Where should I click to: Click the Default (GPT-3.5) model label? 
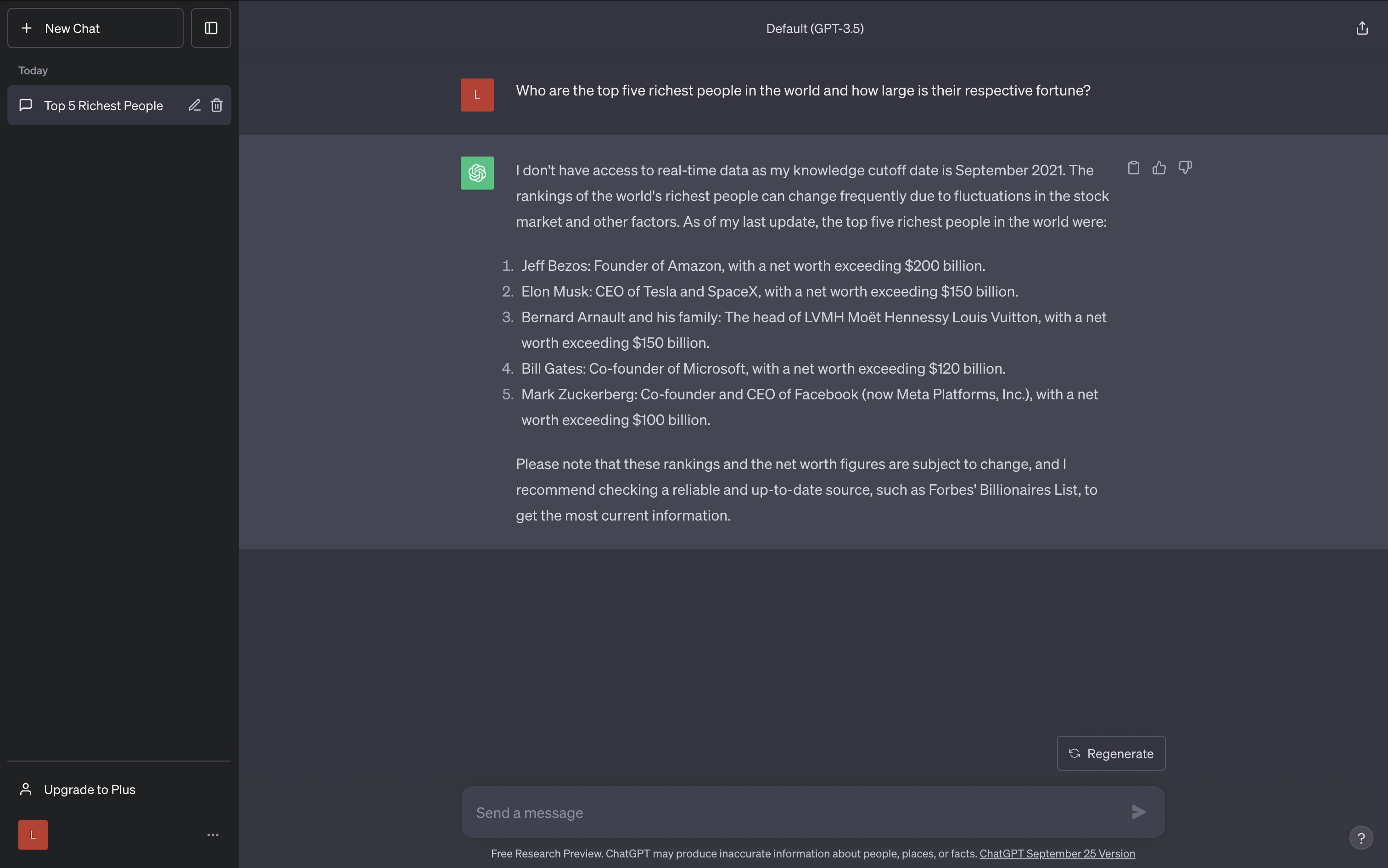pyautogui.click(x=815, y=28)
